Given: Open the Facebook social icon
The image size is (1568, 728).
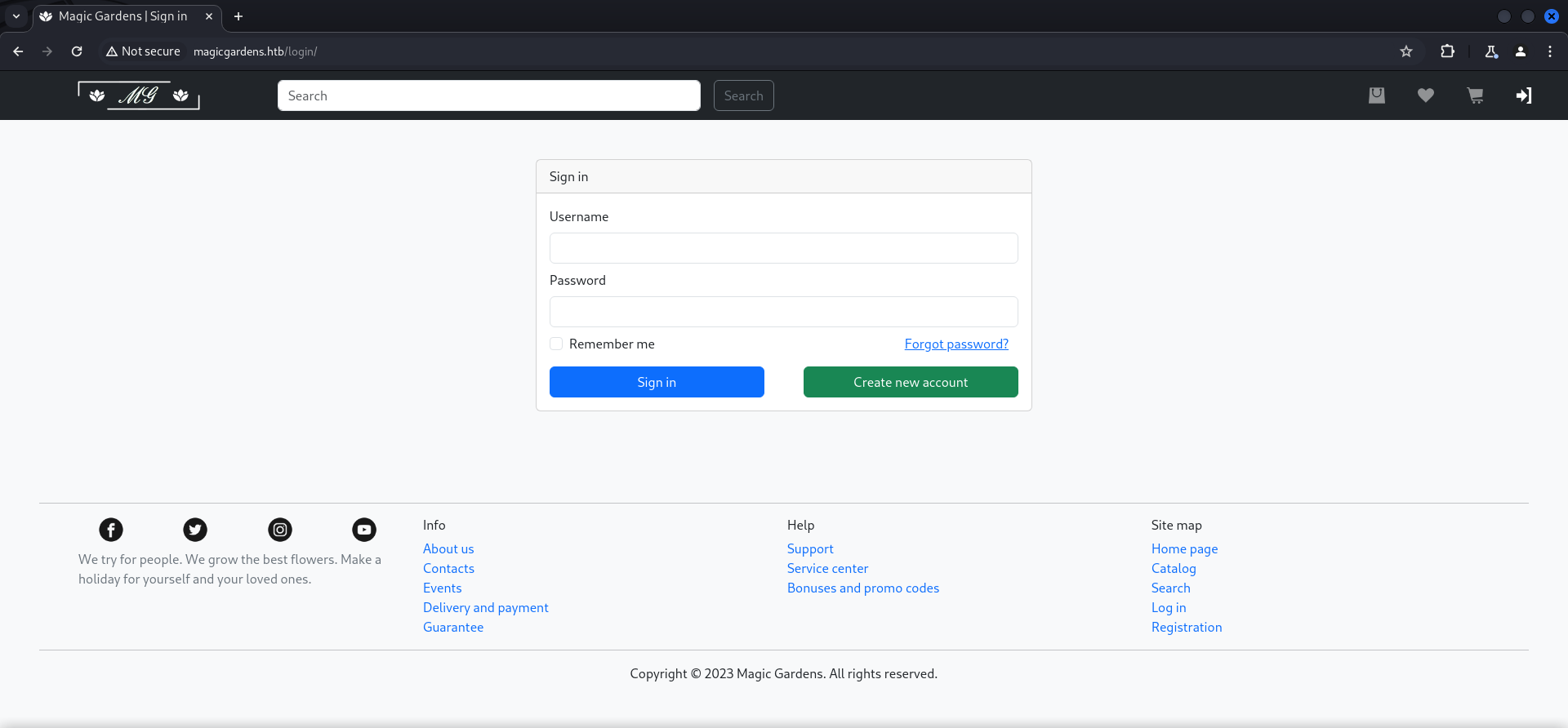Looking at the screenshot, I should click(111, 530).
